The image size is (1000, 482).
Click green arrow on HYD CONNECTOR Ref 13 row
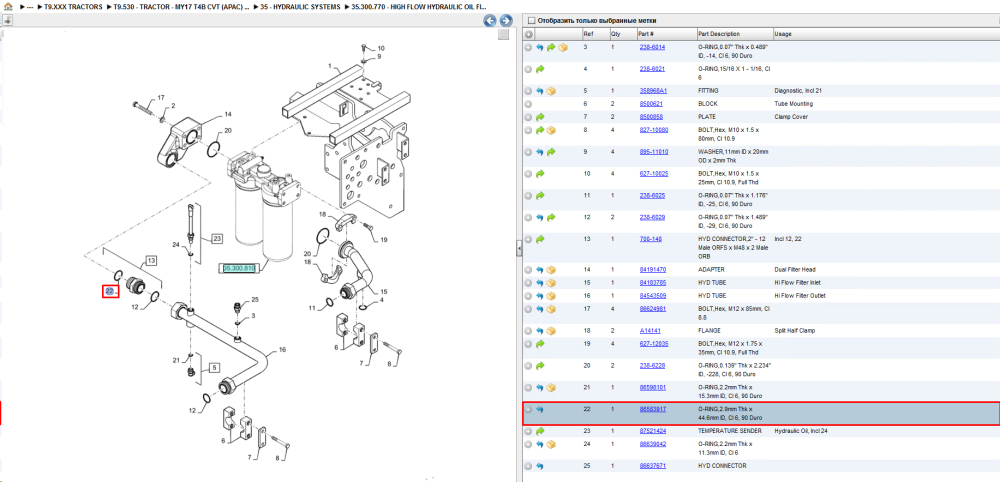(540, 239)
